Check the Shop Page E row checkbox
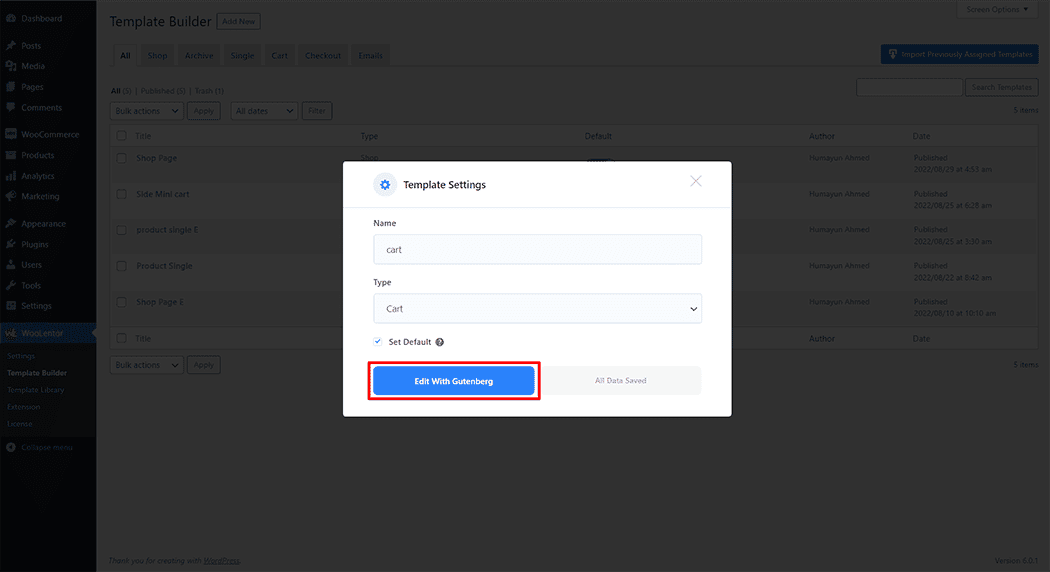 pyautogui.click(x=121, y=303)
